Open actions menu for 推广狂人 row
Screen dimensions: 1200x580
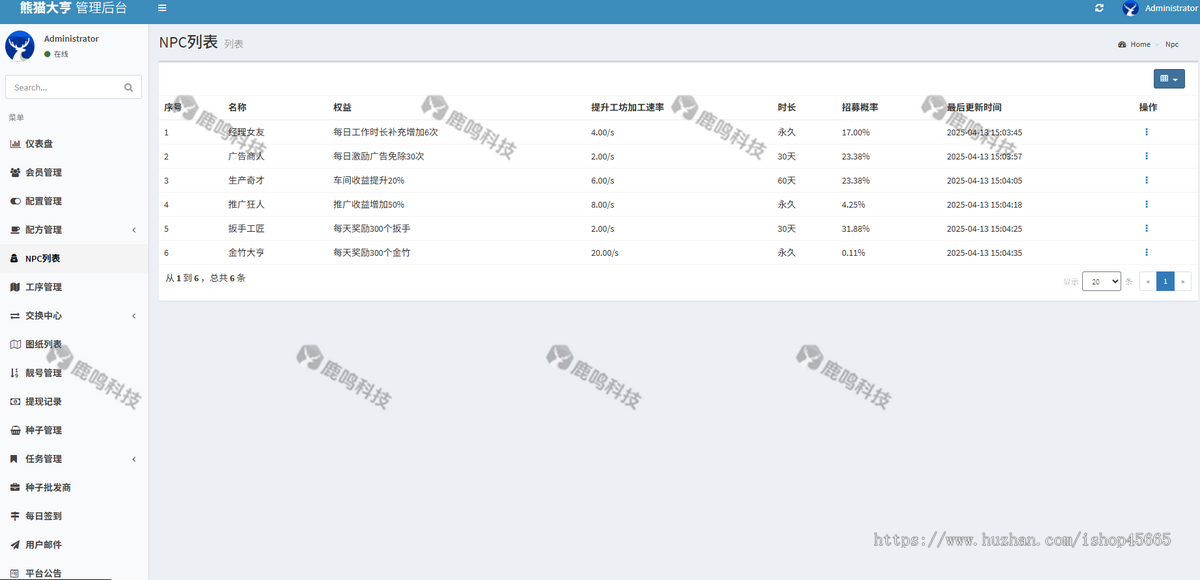pos(1147,204)
